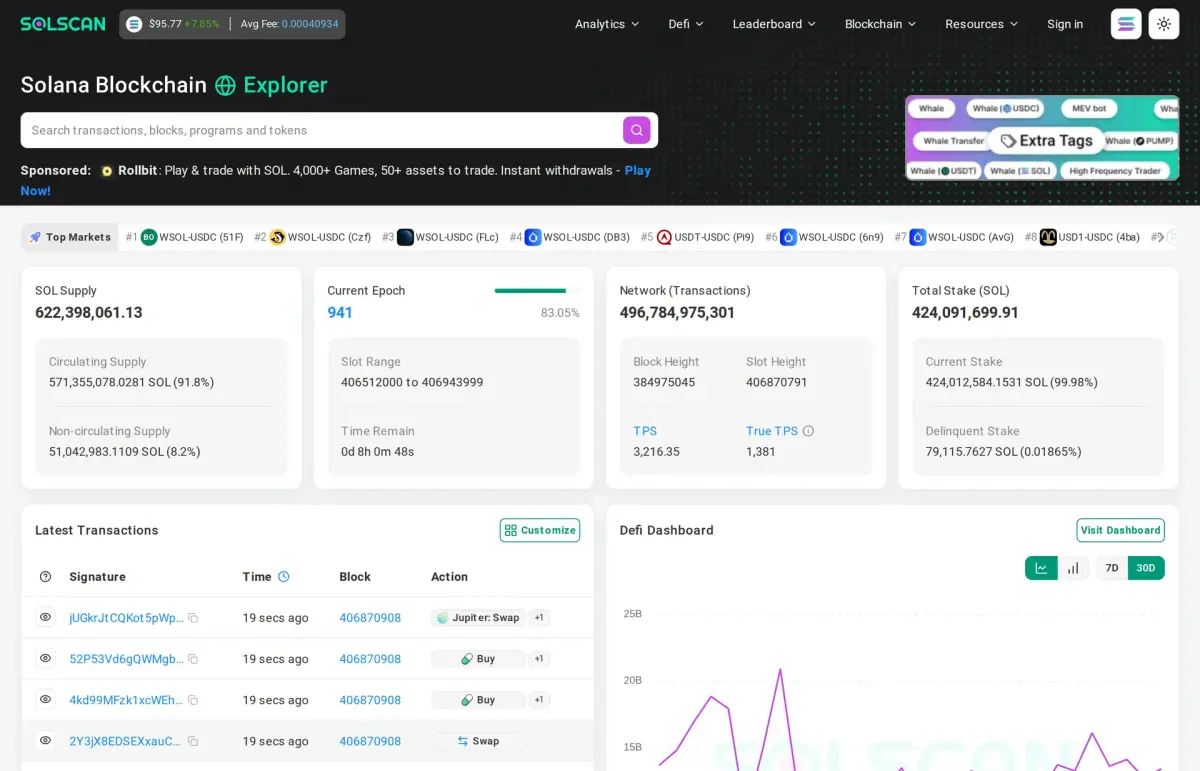Expand the Leaderboard menu
This screenshot has width=1200, height=771.
774,24
